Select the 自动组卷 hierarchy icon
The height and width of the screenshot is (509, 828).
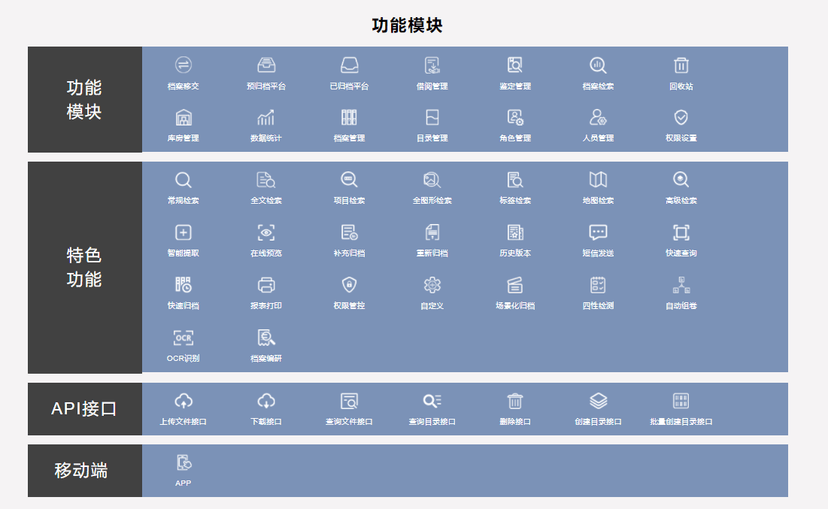click(681, 285)
